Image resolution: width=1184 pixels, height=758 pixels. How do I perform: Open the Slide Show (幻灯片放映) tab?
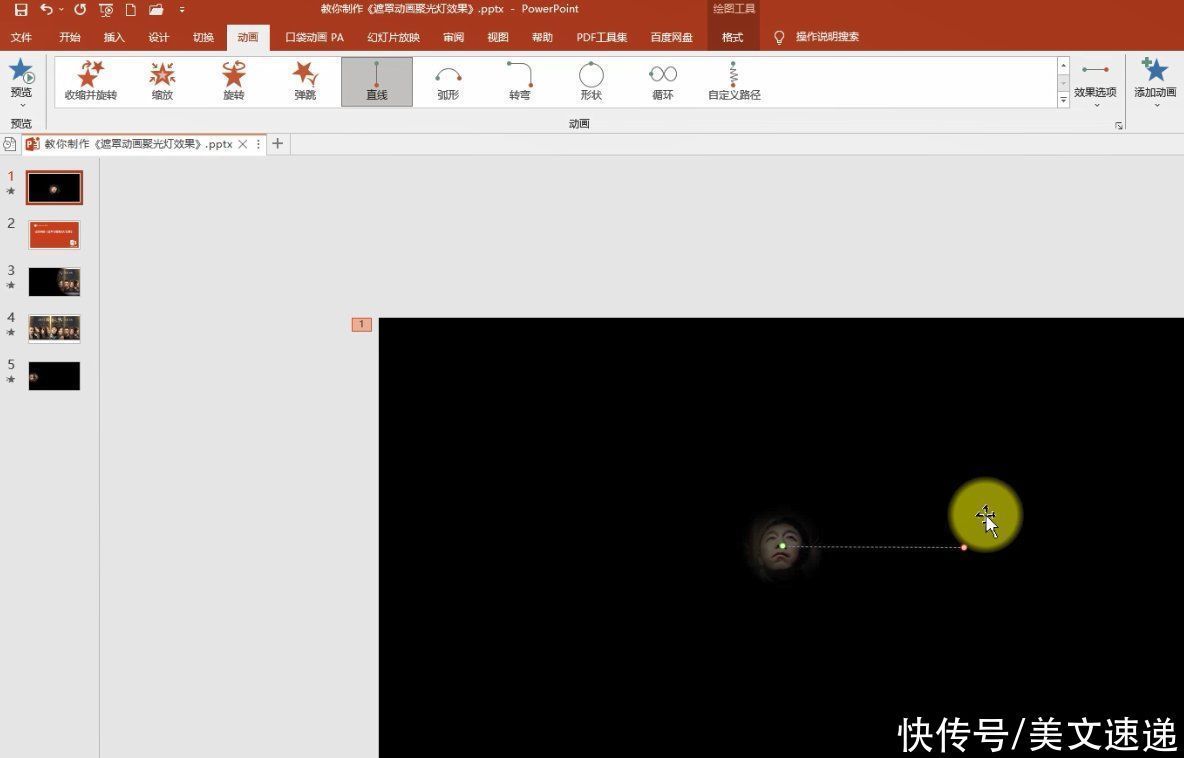tap(392, 37)
